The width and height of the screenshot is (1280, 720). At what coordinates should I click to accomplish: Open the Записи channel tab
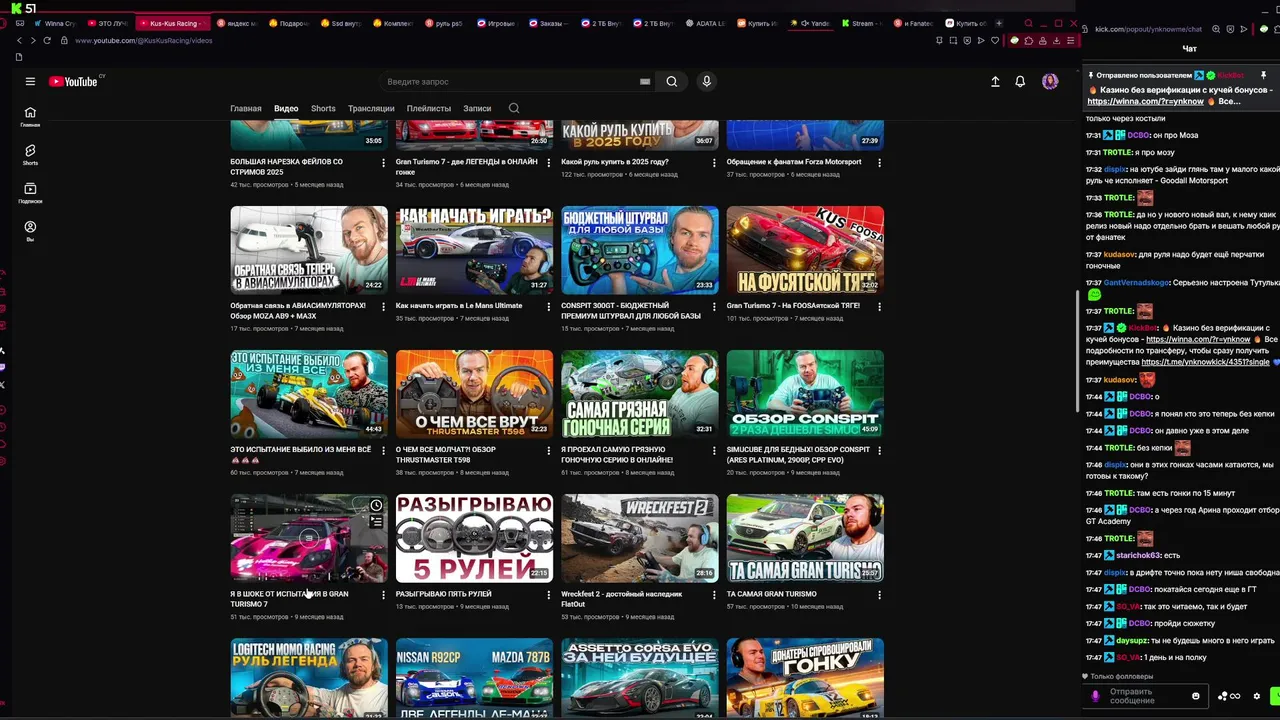(477, 108)
